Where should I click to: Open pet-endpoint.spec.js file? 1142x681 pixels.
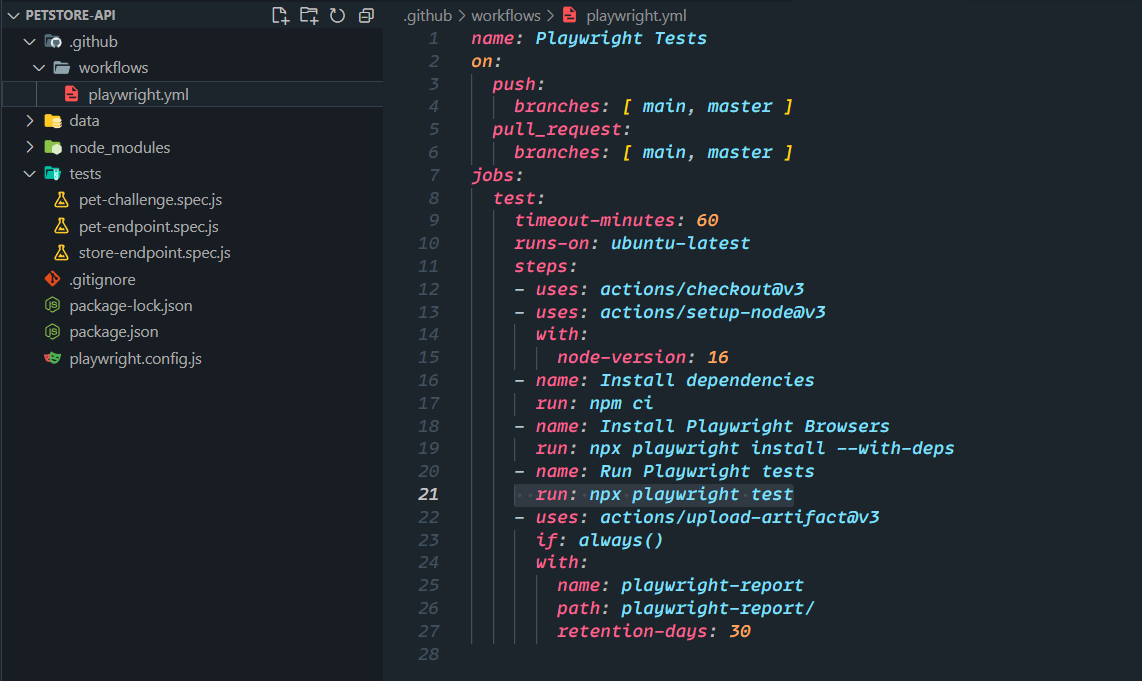pyautogui.click(x=149, y=227)
